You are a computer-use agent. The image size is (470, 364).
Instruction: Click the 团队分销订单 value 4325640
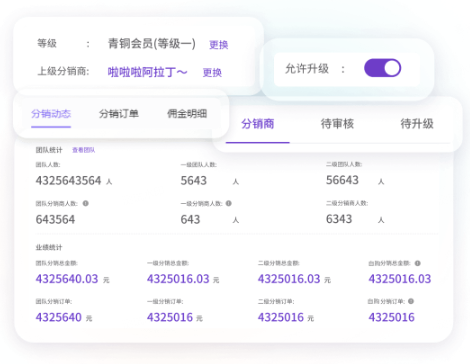pyautogui.click(x=59, y=317)
